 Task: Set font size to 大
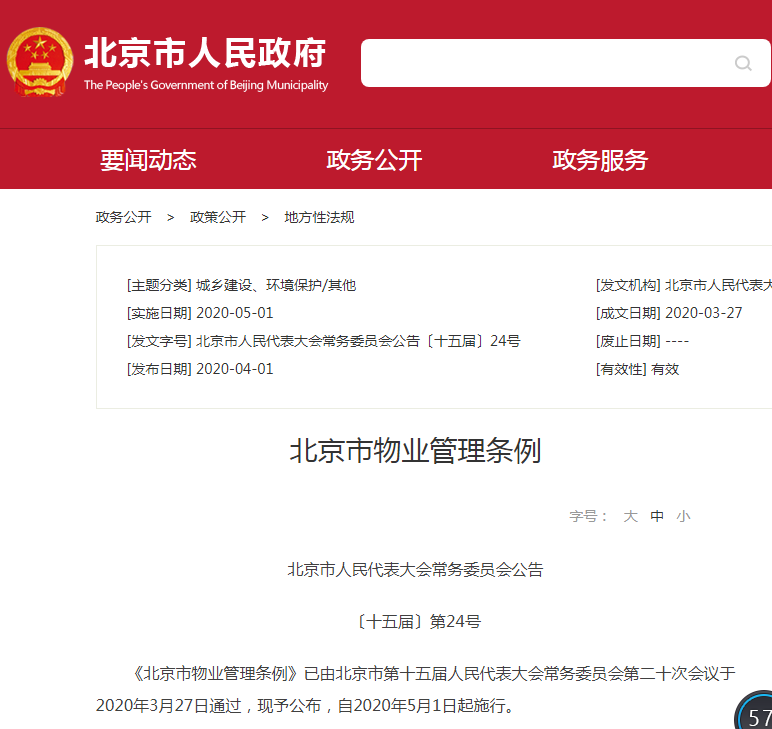630,516
